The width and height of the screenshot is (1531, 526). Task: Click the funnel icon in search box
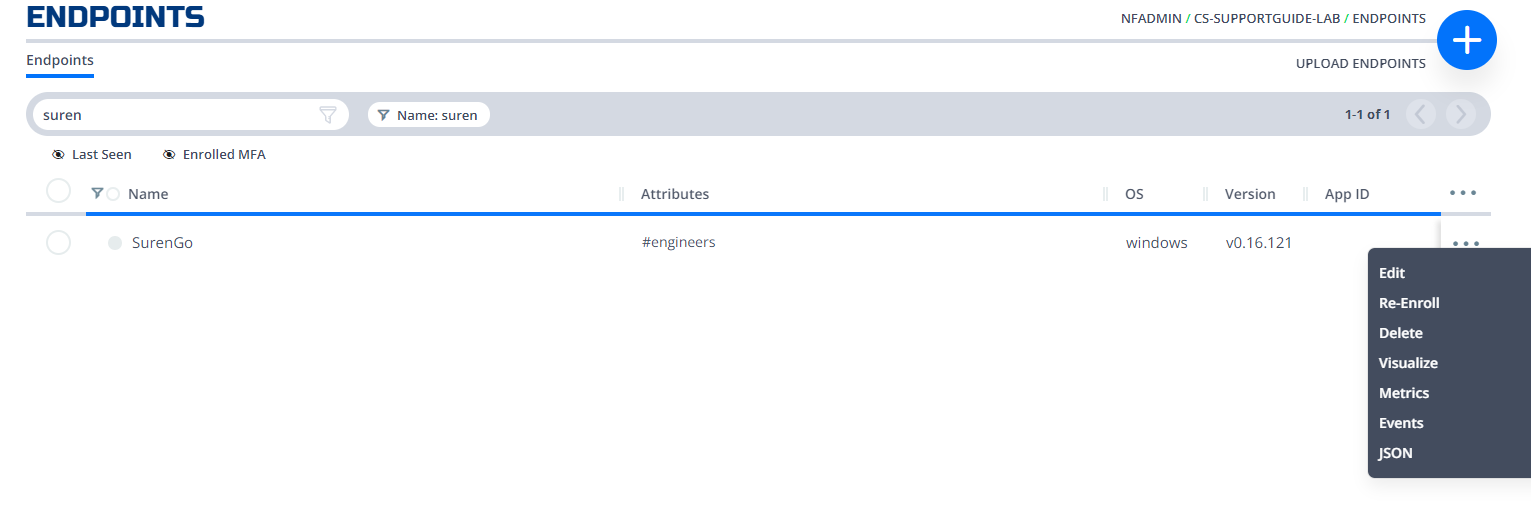(x=328, y=115)
